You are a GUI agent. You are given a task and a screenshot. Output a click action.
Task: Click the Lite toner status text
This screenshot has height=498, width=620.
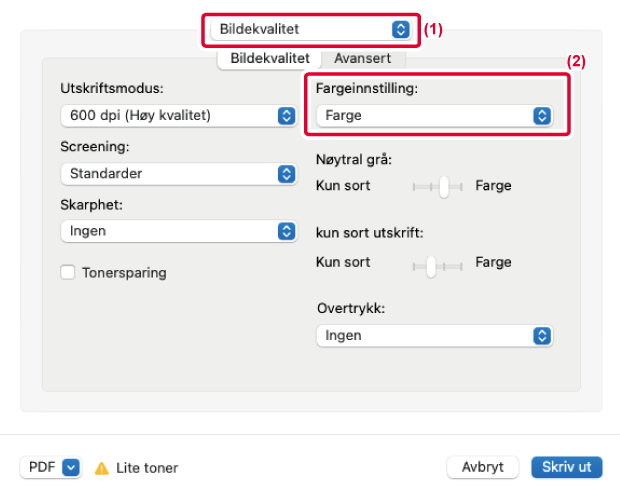pyautogui.click(x=147, y=468)
